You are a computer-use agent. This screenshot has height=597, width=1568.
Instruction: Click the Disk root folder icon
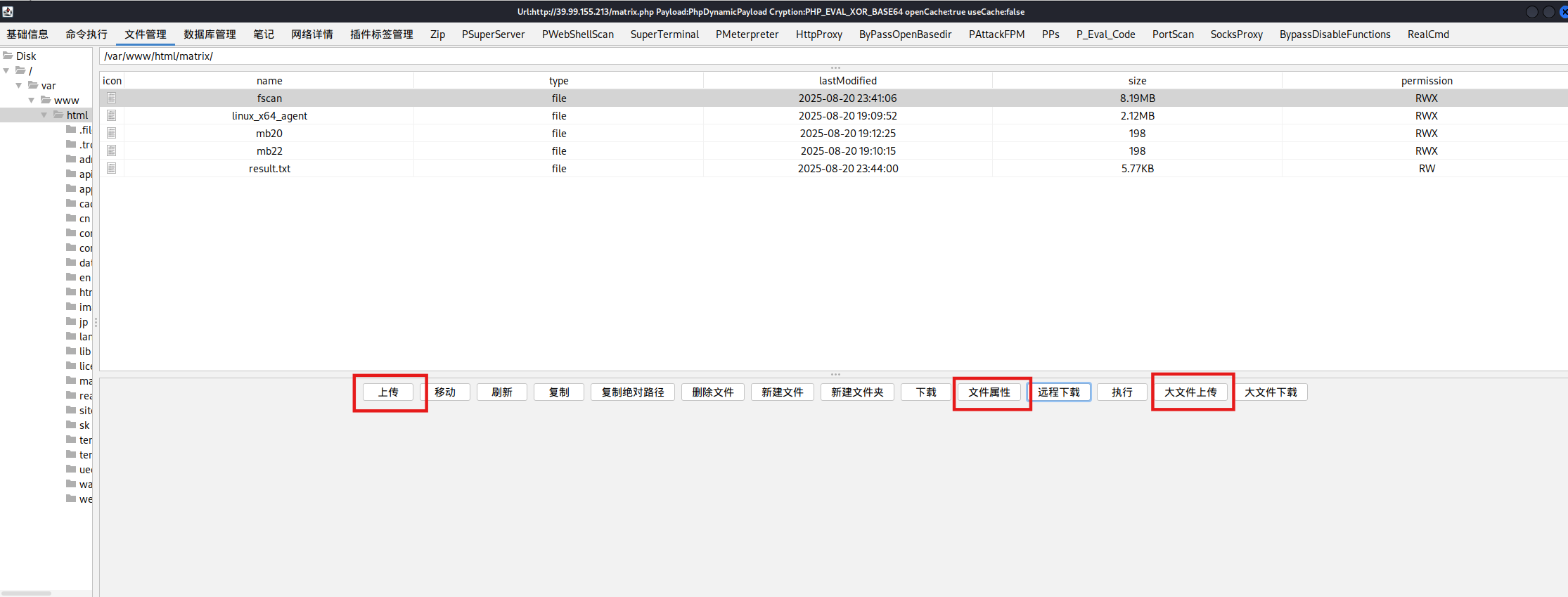[8, 56]
